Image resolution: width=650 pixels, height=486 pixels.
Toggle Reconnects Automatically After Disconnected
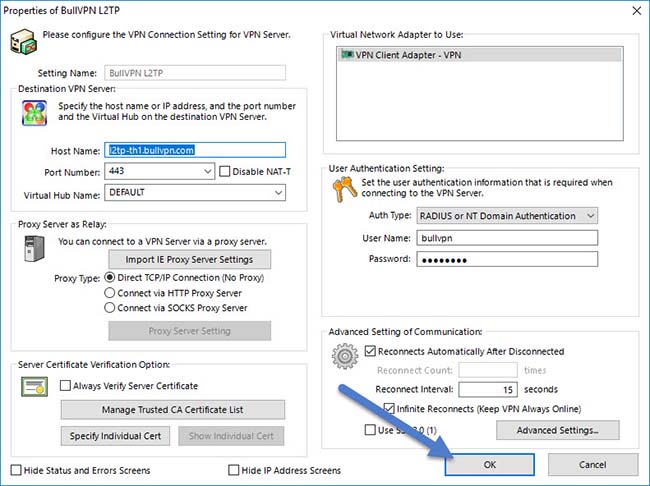(370, 351)
